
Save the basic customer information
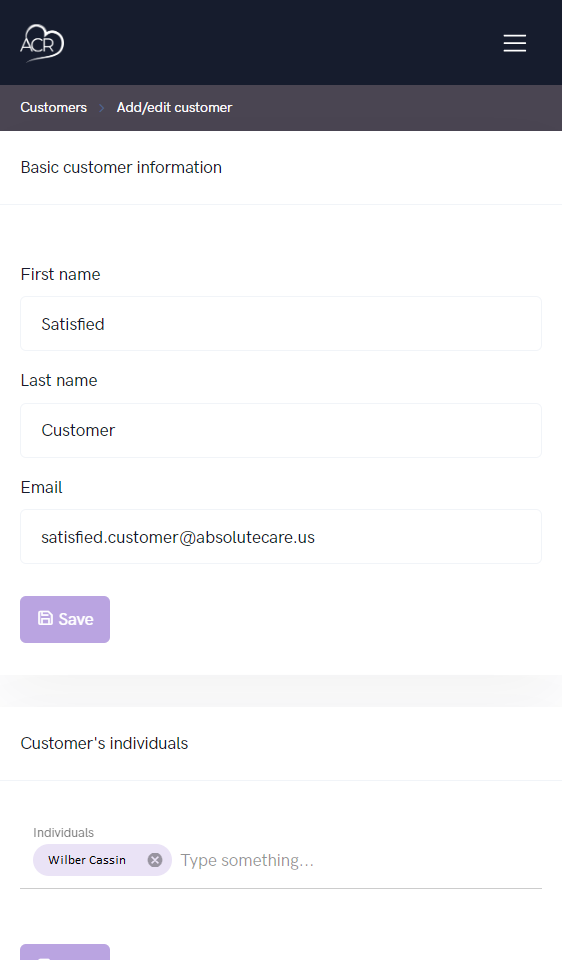pos(65,620)
